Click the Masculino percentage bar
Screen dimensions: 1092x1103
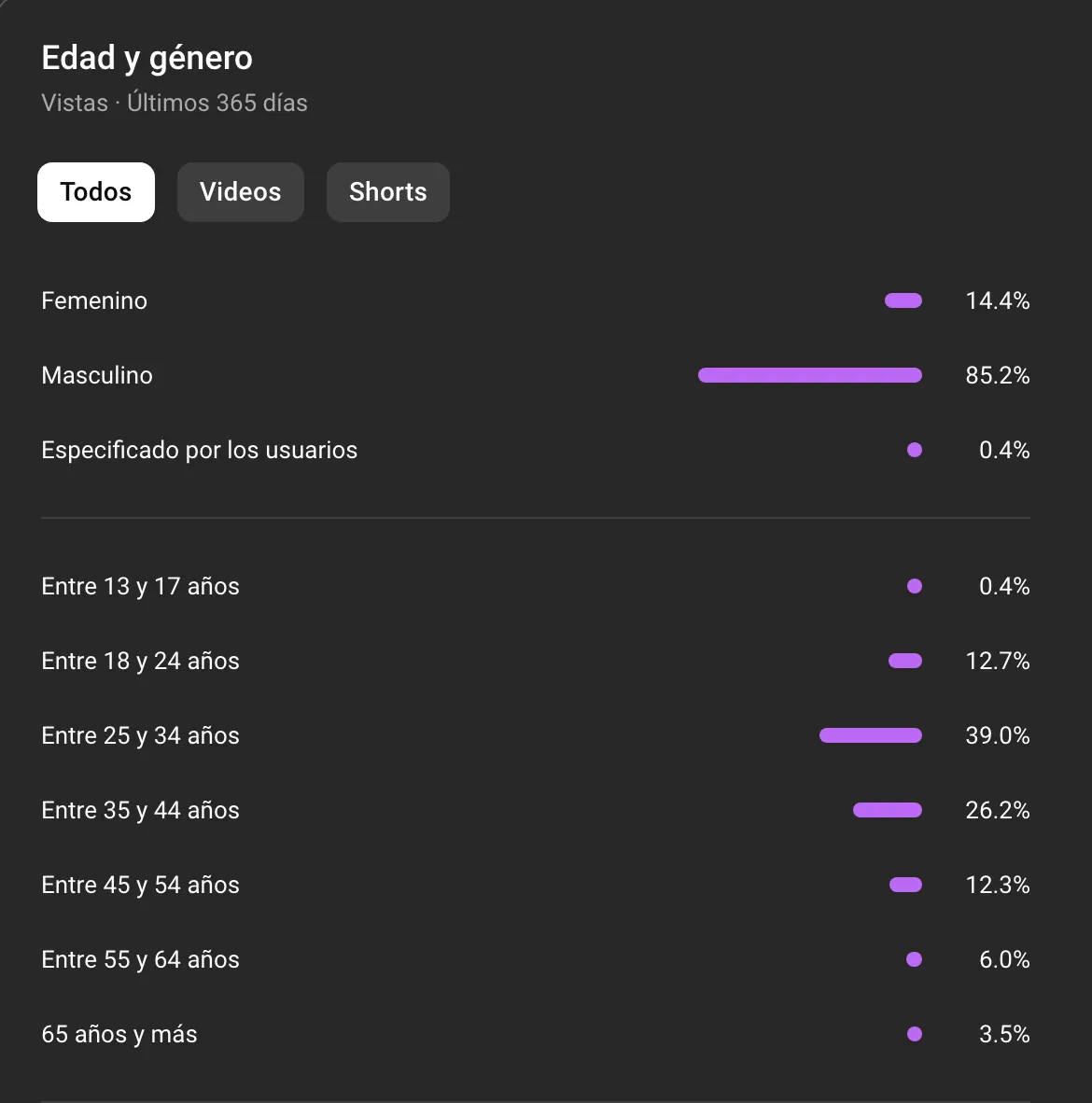(809, 375)
